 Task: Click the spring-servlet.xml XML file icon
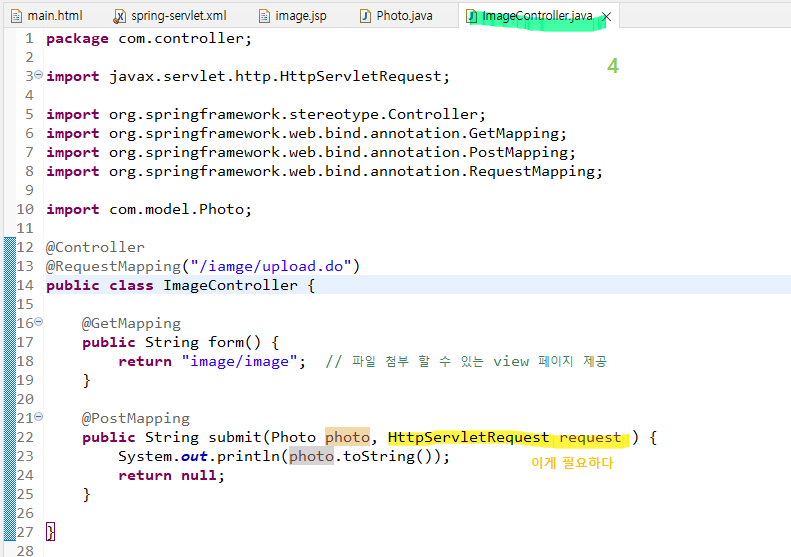pyautogui.click(x=120, y=16)
